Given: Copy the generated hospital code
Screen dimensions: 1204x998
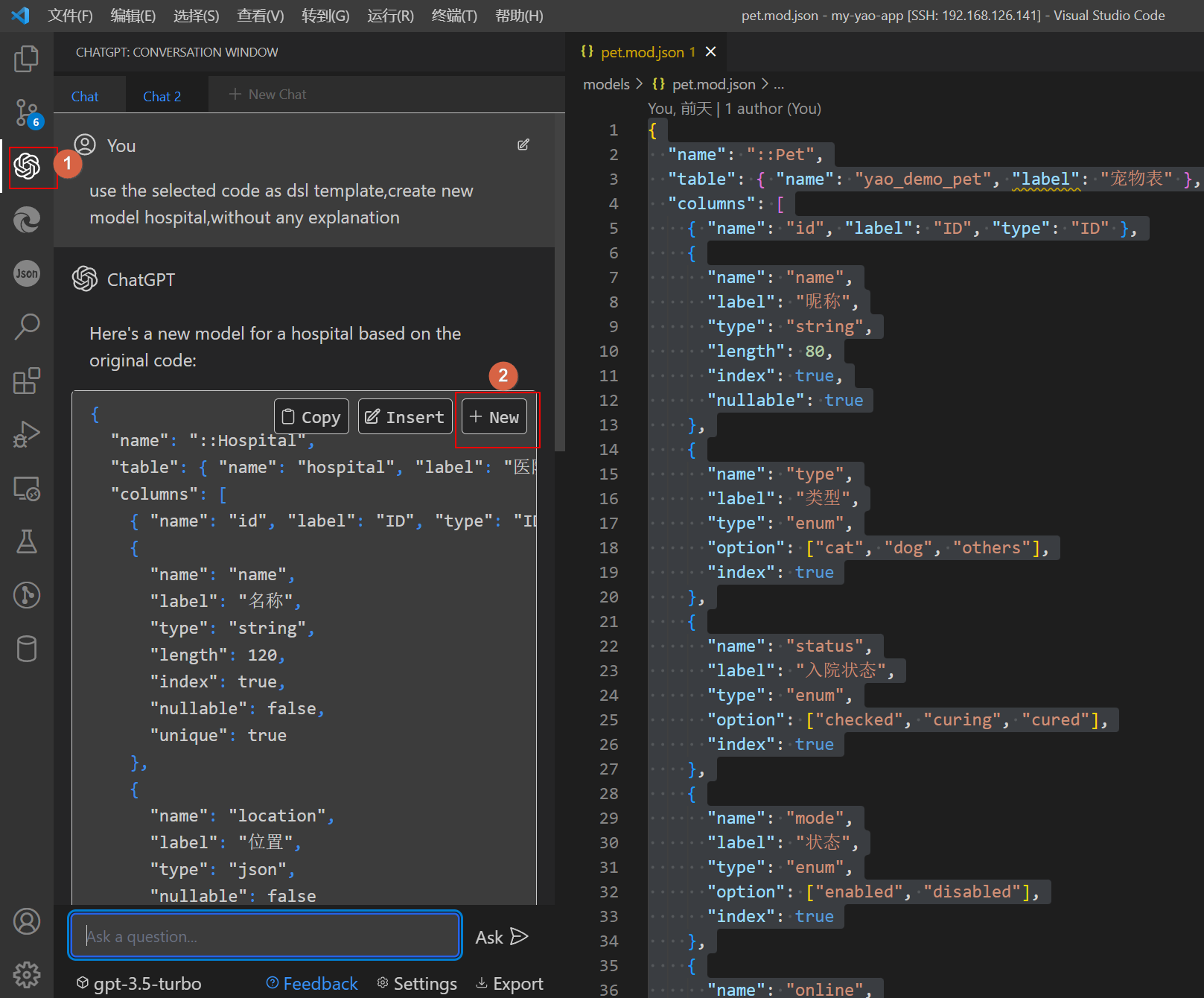Looking at the screenshot, I should tap(311, 417).
